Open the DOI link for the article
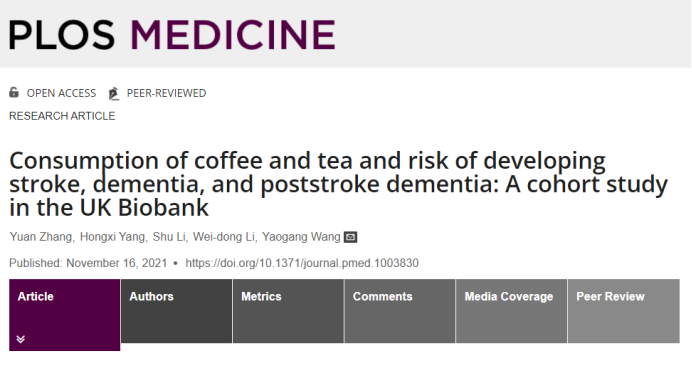Image resolution: width=692 pixels, height=366 pixels. pos(302,263)
